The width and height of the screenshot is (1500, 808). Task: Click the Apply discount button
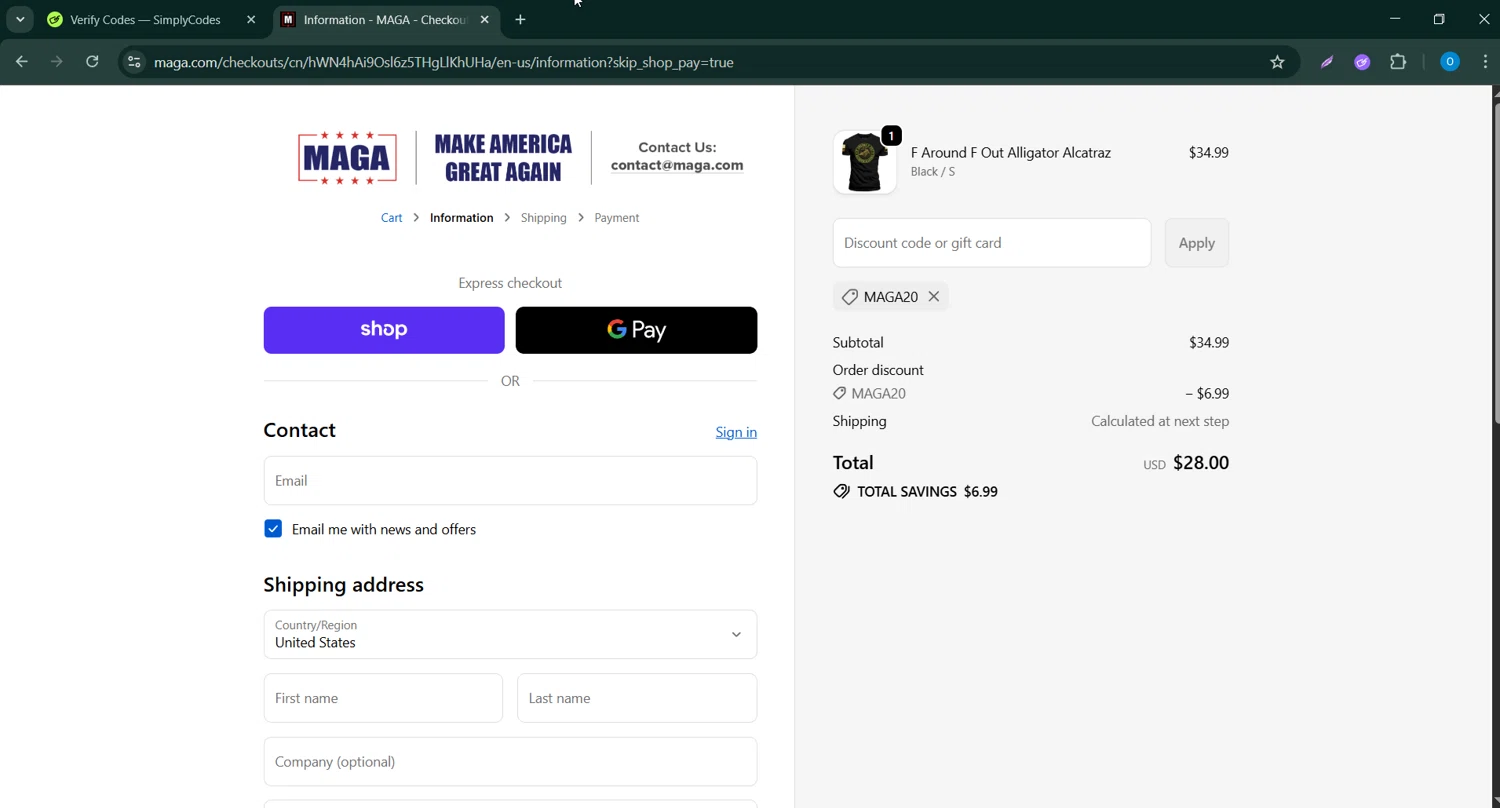pos(1196,243)
